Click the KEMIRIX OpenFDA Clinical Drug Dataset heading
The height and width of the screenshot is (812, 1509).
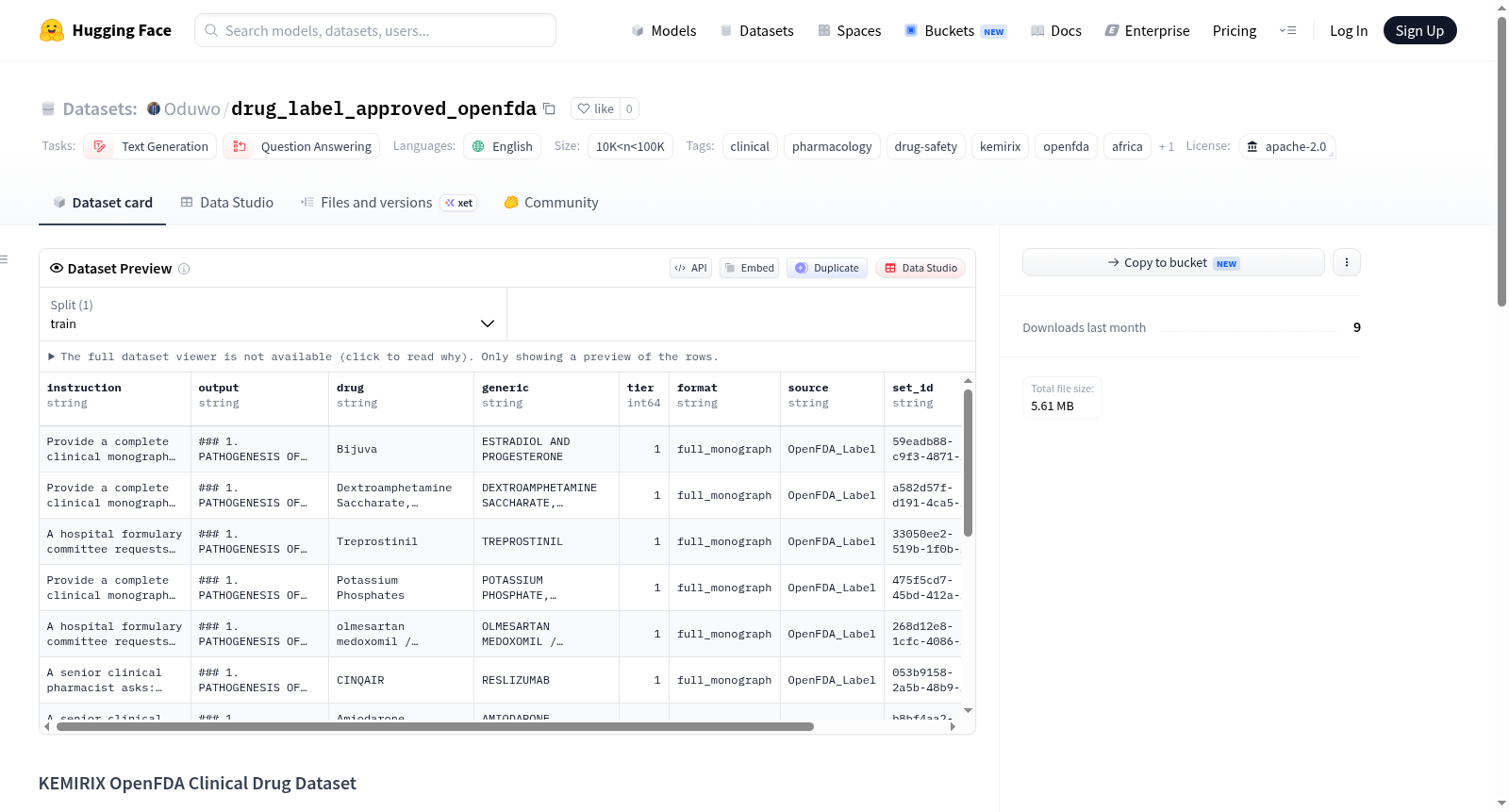[x=197, y=784]
